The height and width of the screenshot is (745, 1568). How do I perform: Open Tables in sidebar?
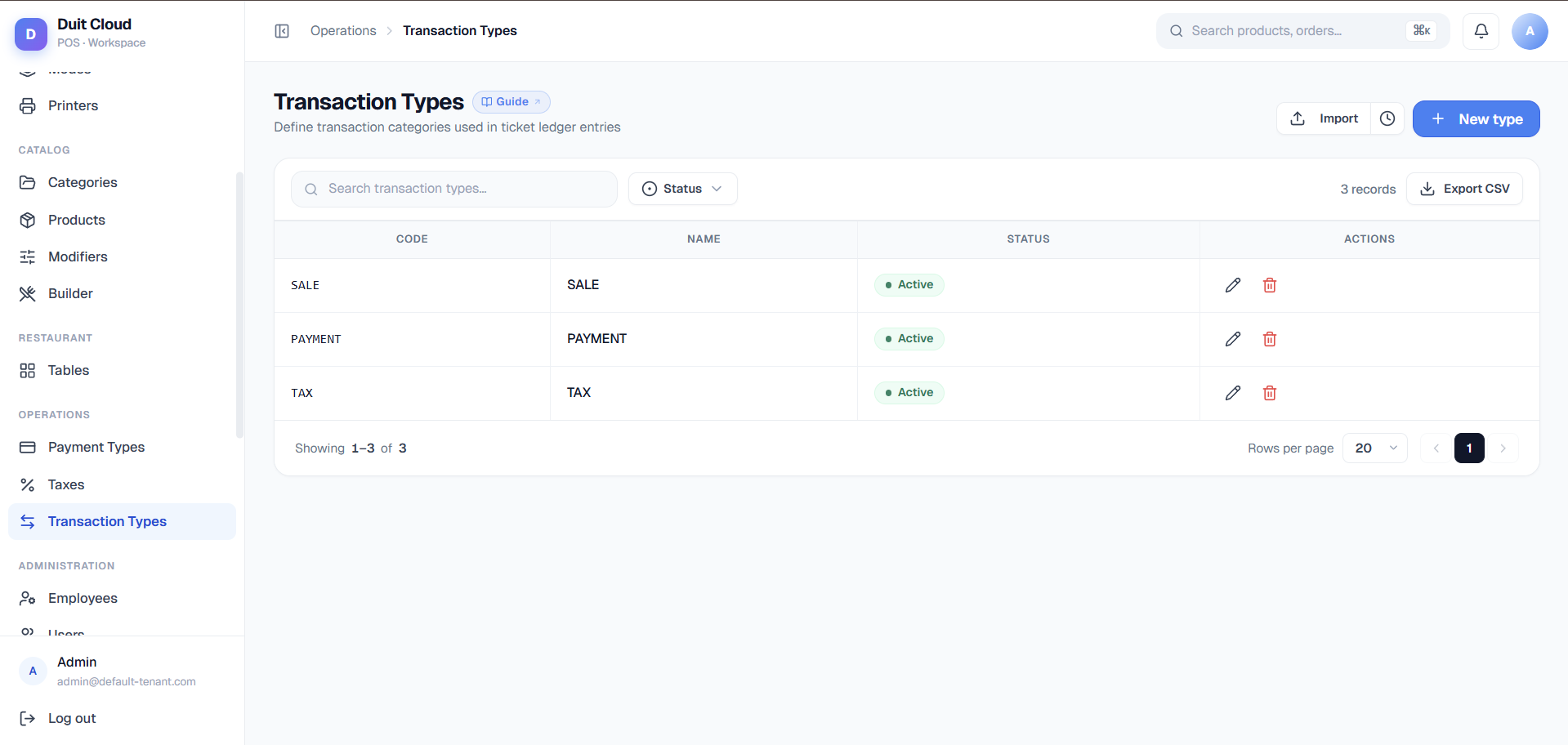click(x=122, y=370)
